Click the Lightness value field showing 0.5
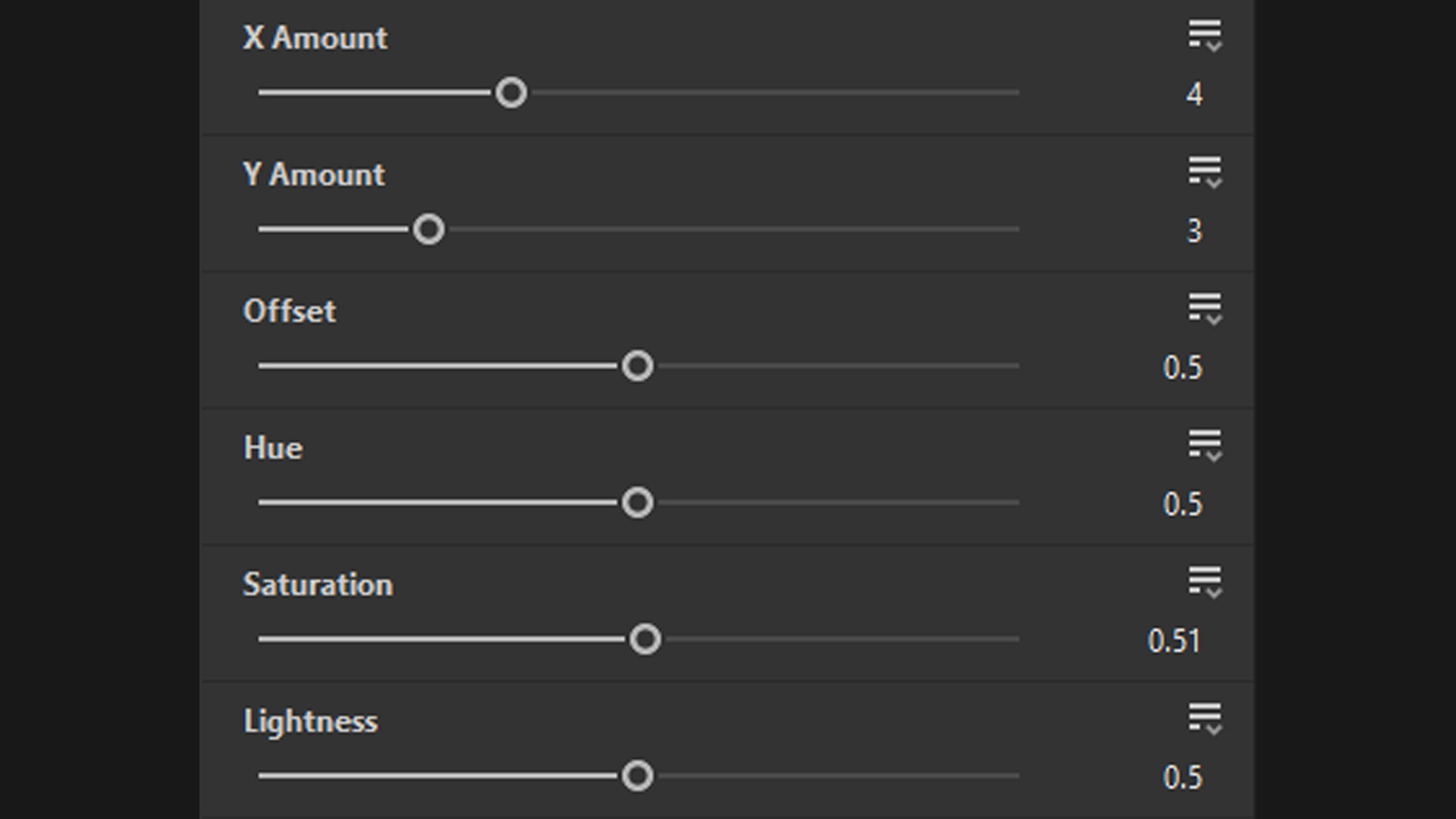This screenshot has width=1456, height=819. [1182, 778]
